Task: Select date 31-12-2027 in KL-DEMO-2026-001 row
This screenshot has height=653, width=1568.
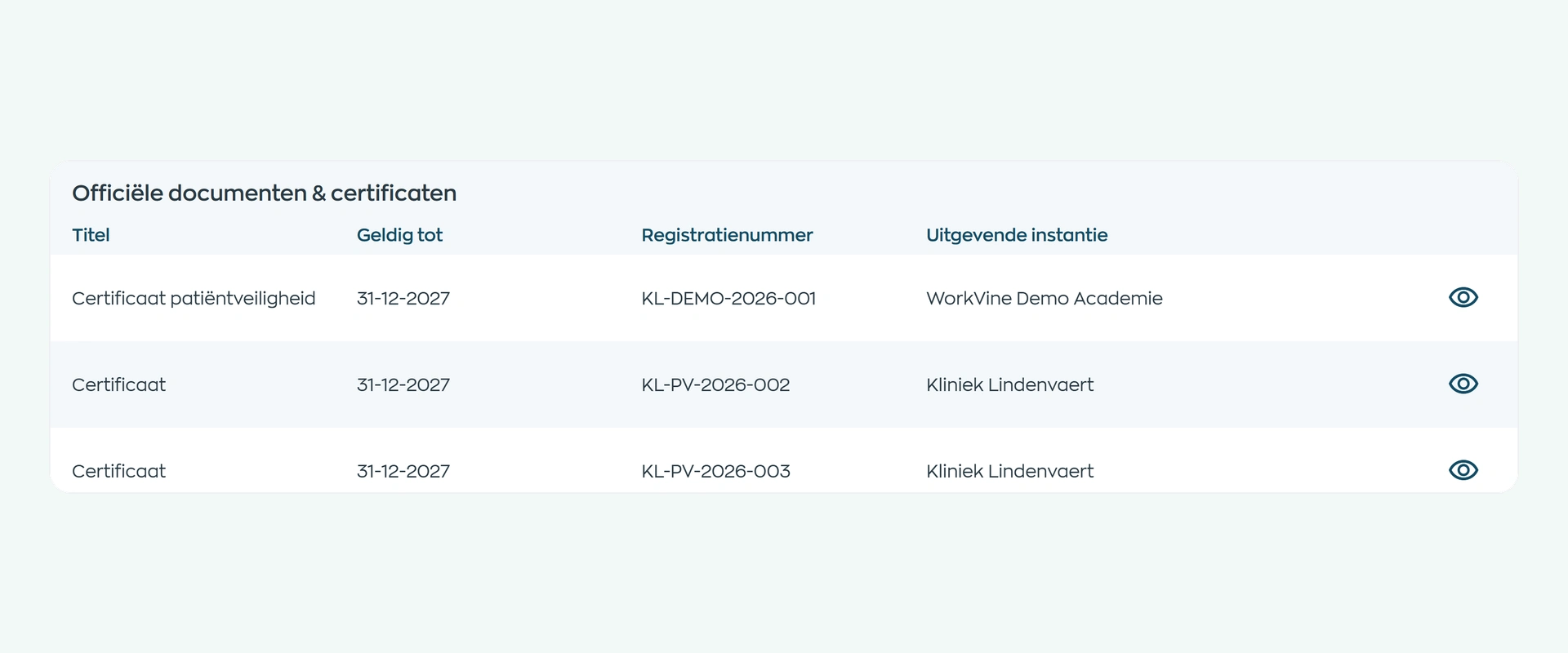Action: tap(403, 299)
